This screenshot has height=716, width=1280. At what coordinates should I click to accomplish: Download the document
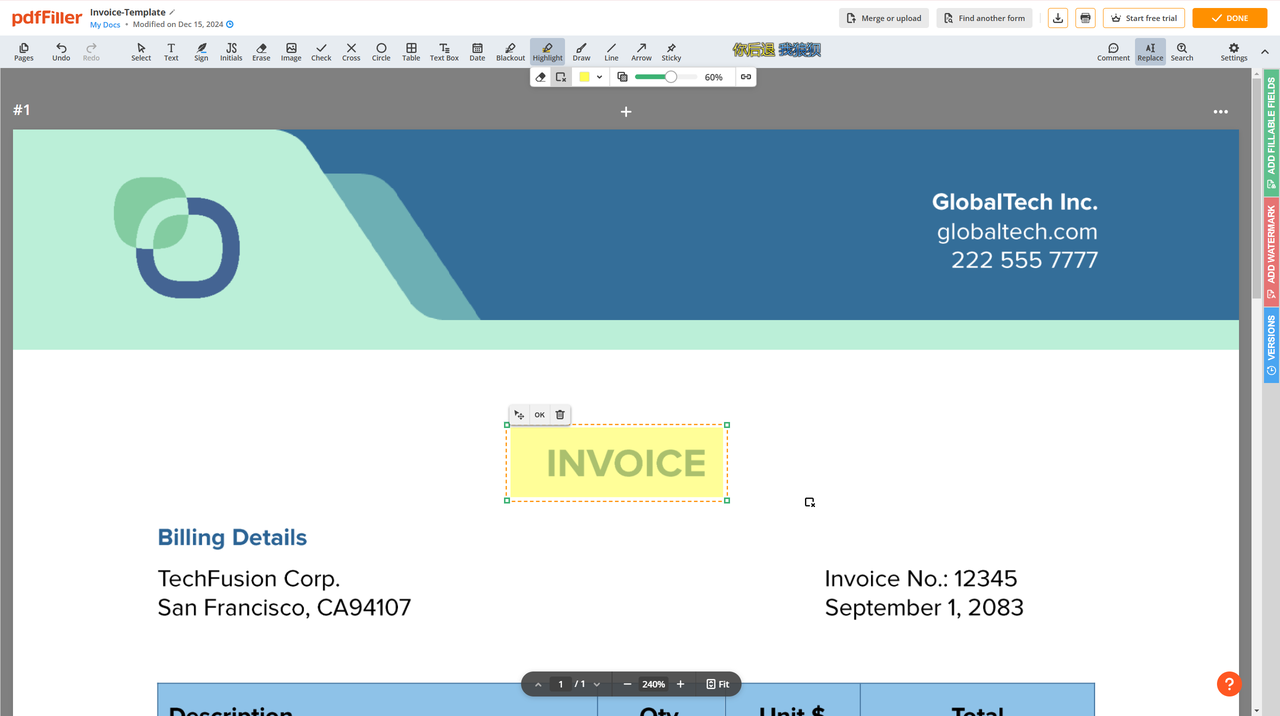coord(1058,18)
